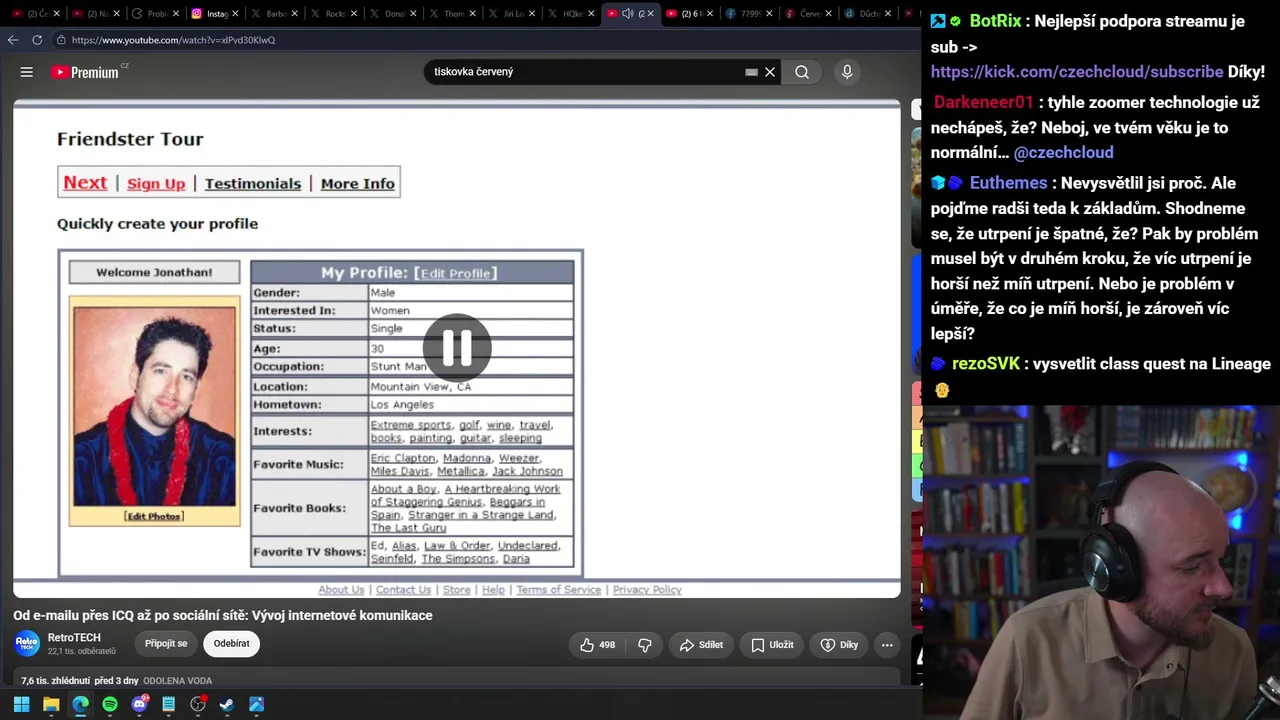This screenshot has width=1280, height=720.
Task: Open Microsoft Edge from taskbar
Action: click(x=80, y=704)
